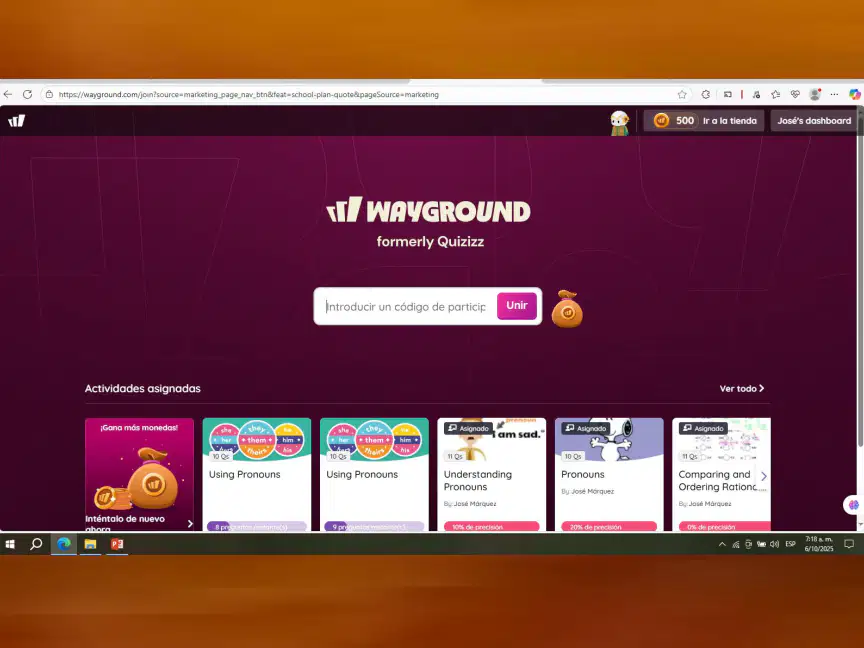
Task: Go back with the browser back arrow
Action: click(x=8, y=94)
